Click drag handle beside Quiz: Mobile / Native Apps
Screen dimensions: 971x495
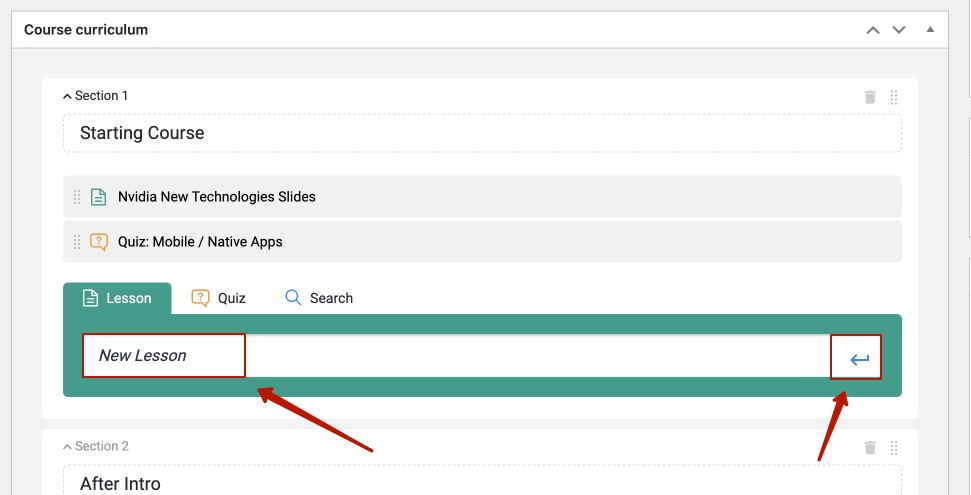[77, 242]
